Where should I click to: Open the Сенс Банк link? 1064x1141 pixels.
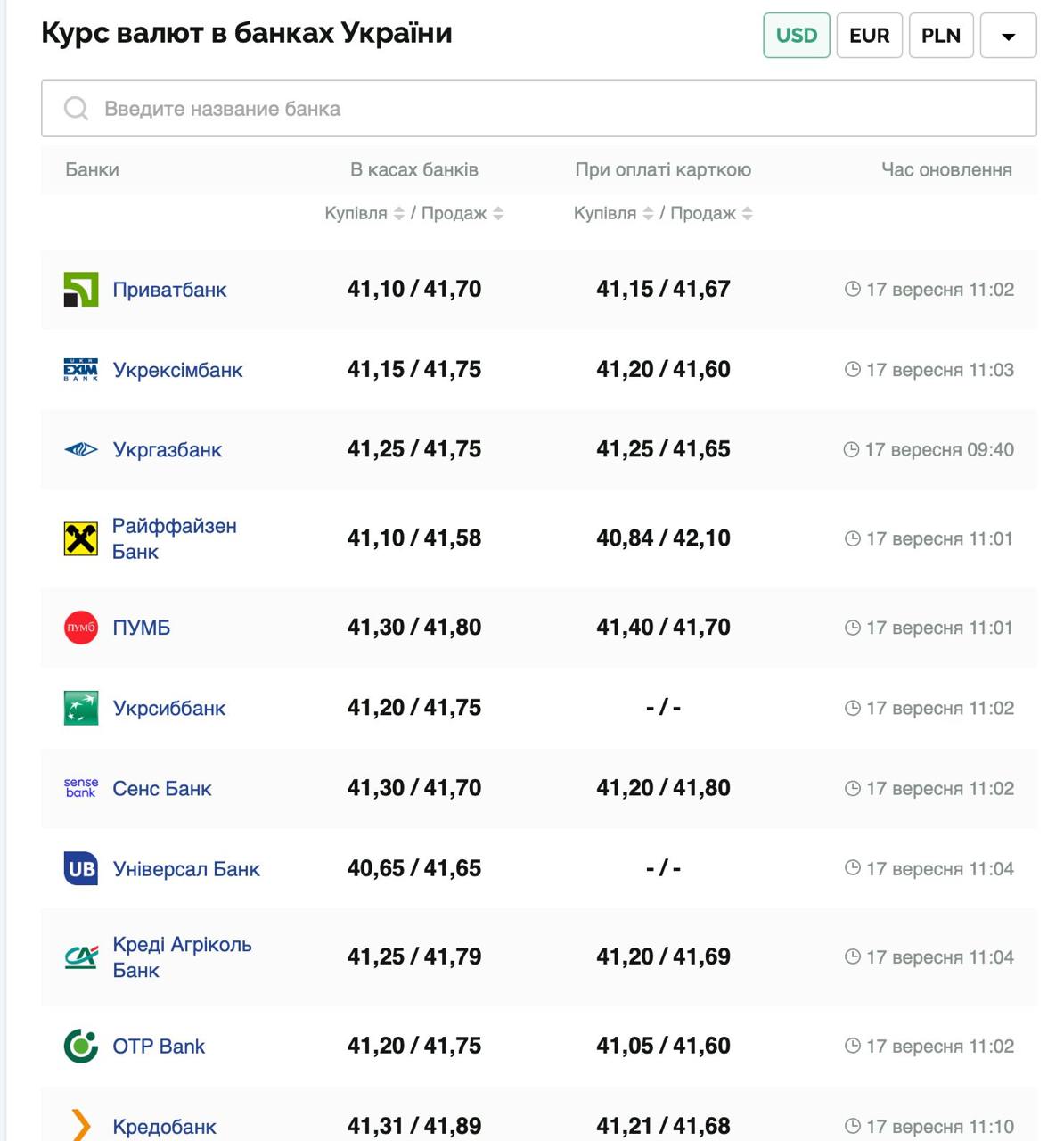[x=162, y=789]
